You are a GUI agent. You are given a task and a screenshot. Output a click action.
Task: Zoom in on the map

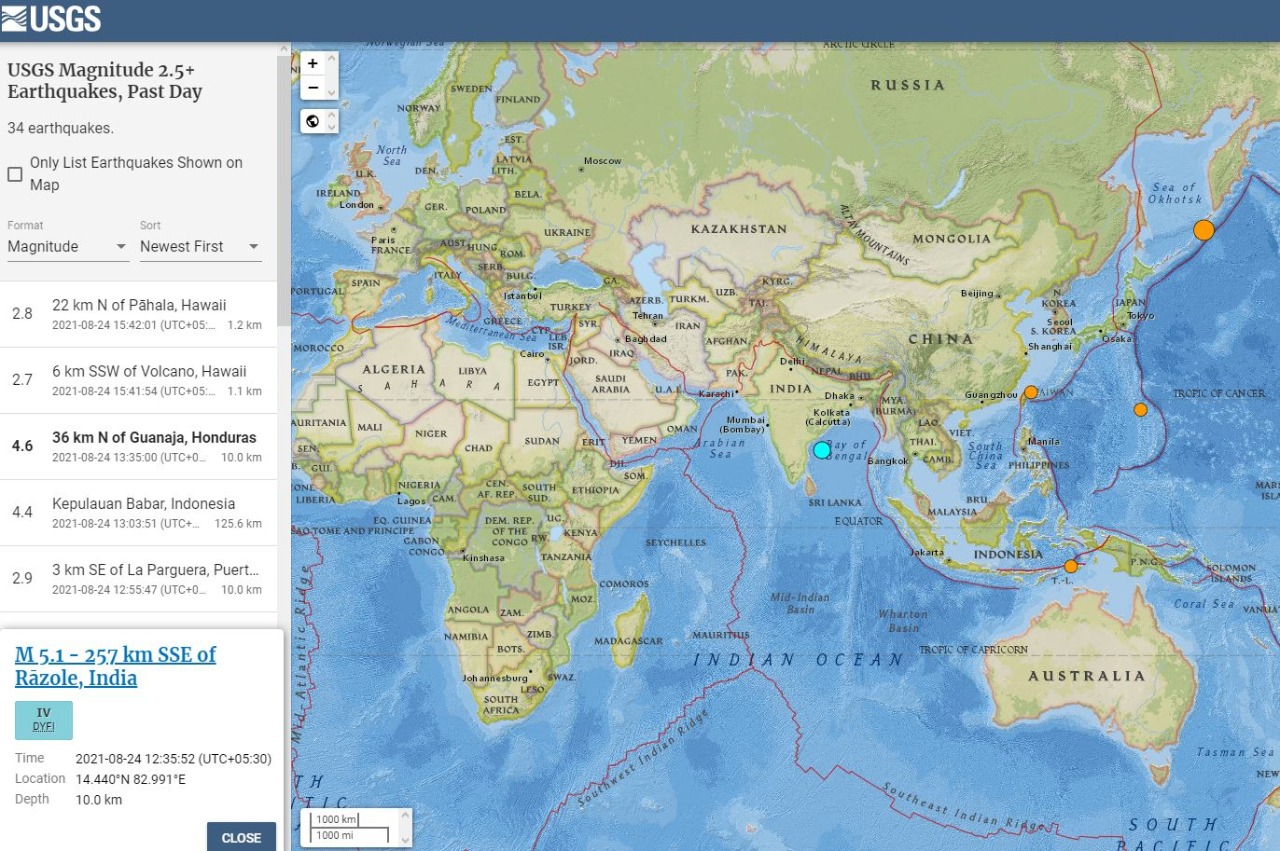coord(313,63)
